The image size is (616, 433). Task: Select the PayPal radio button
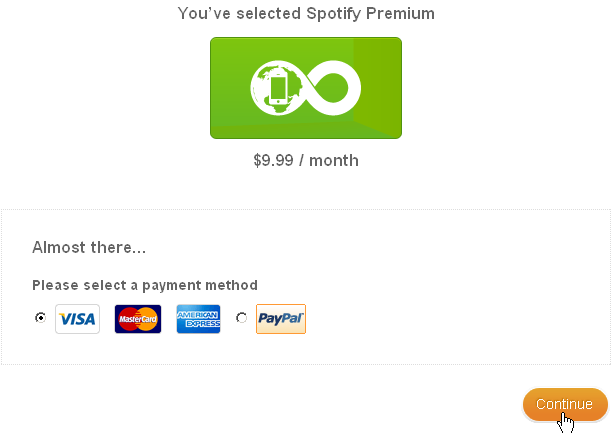click(241, 318)
